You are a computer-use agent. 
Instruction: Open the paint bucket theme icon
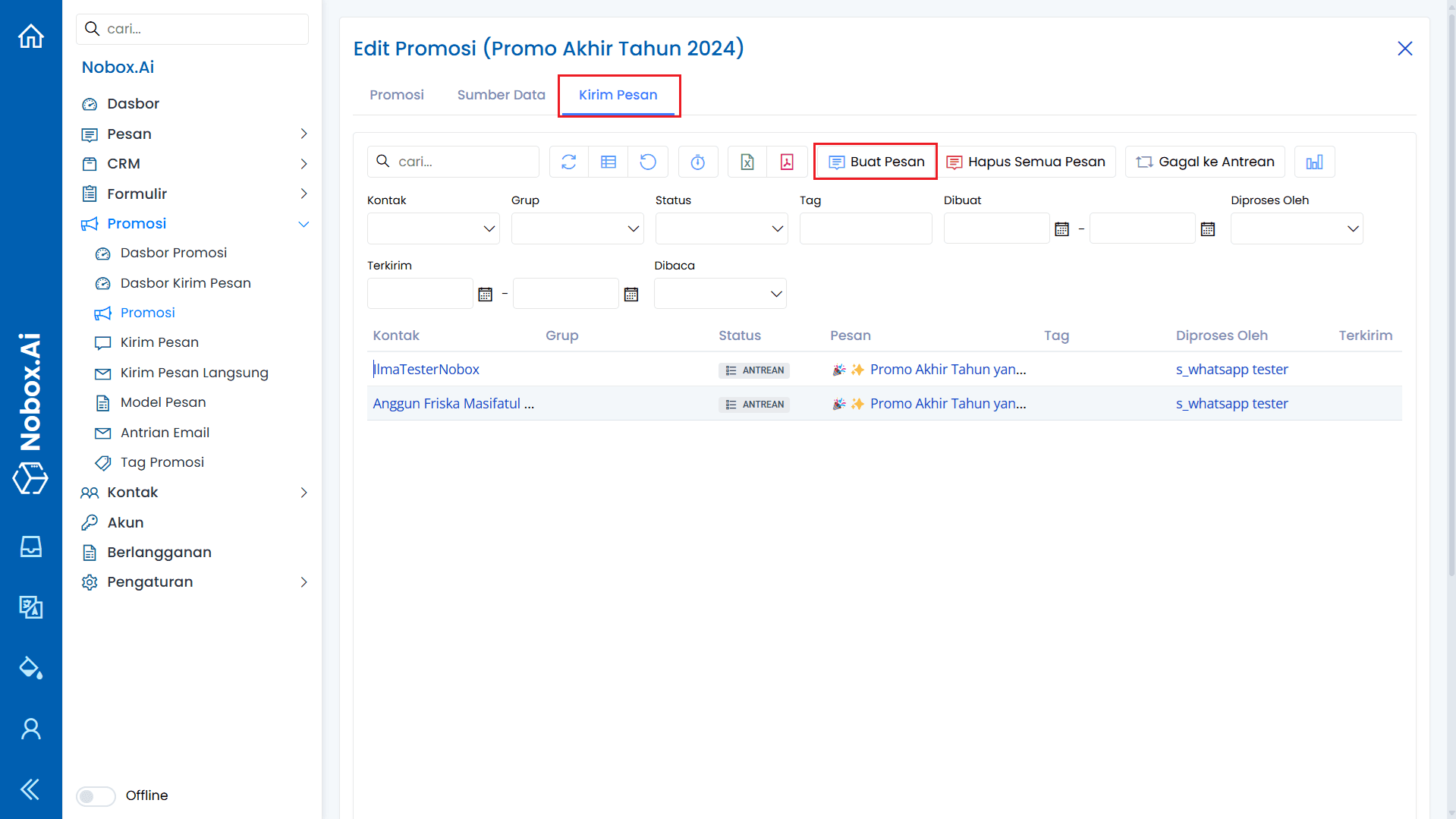(31, 668)
